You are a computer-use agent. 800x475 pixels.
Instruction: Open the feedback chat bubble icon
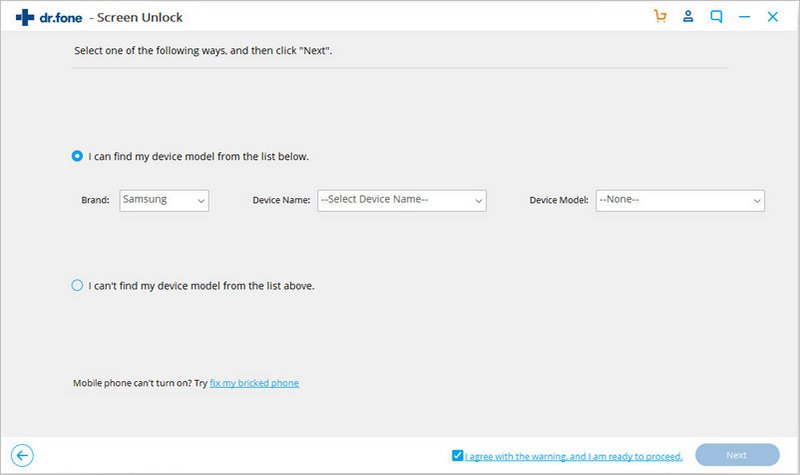[716, 17]
